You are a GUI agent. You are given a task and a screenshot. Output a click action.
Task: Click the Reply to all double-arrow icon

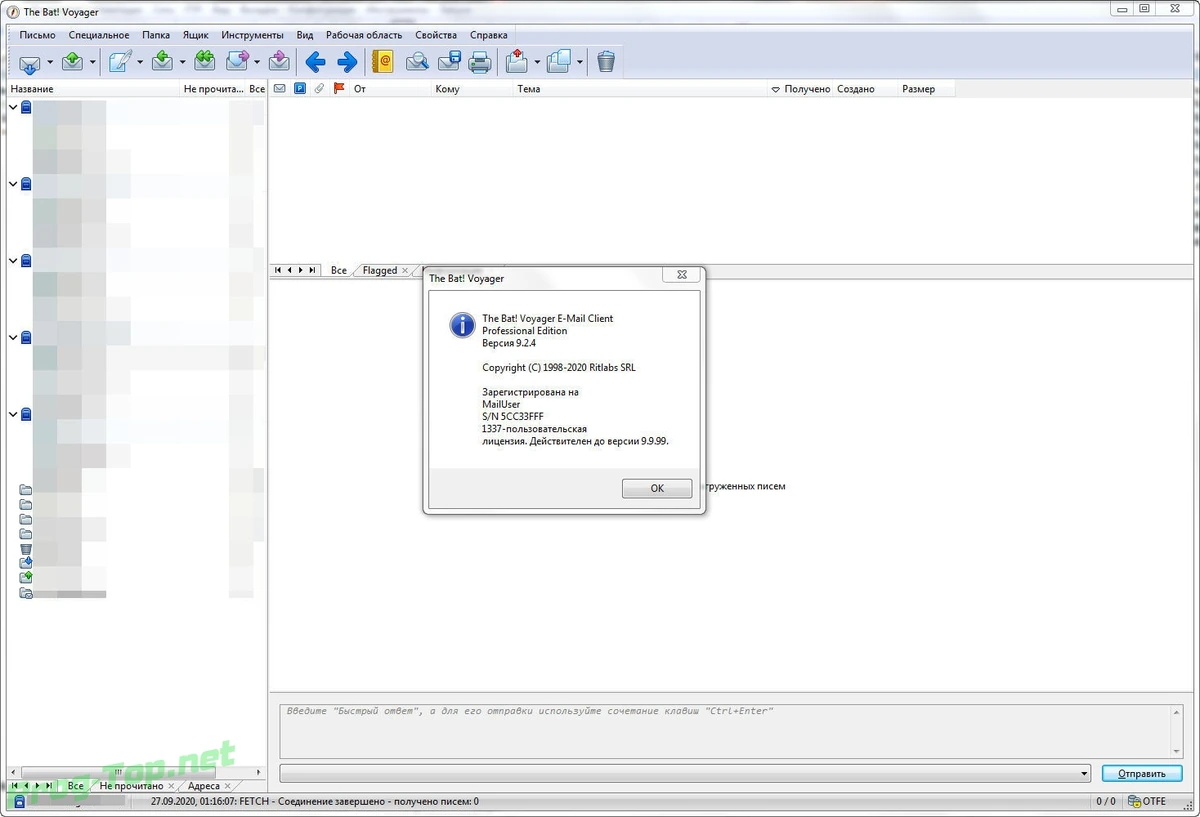[205, 62]
